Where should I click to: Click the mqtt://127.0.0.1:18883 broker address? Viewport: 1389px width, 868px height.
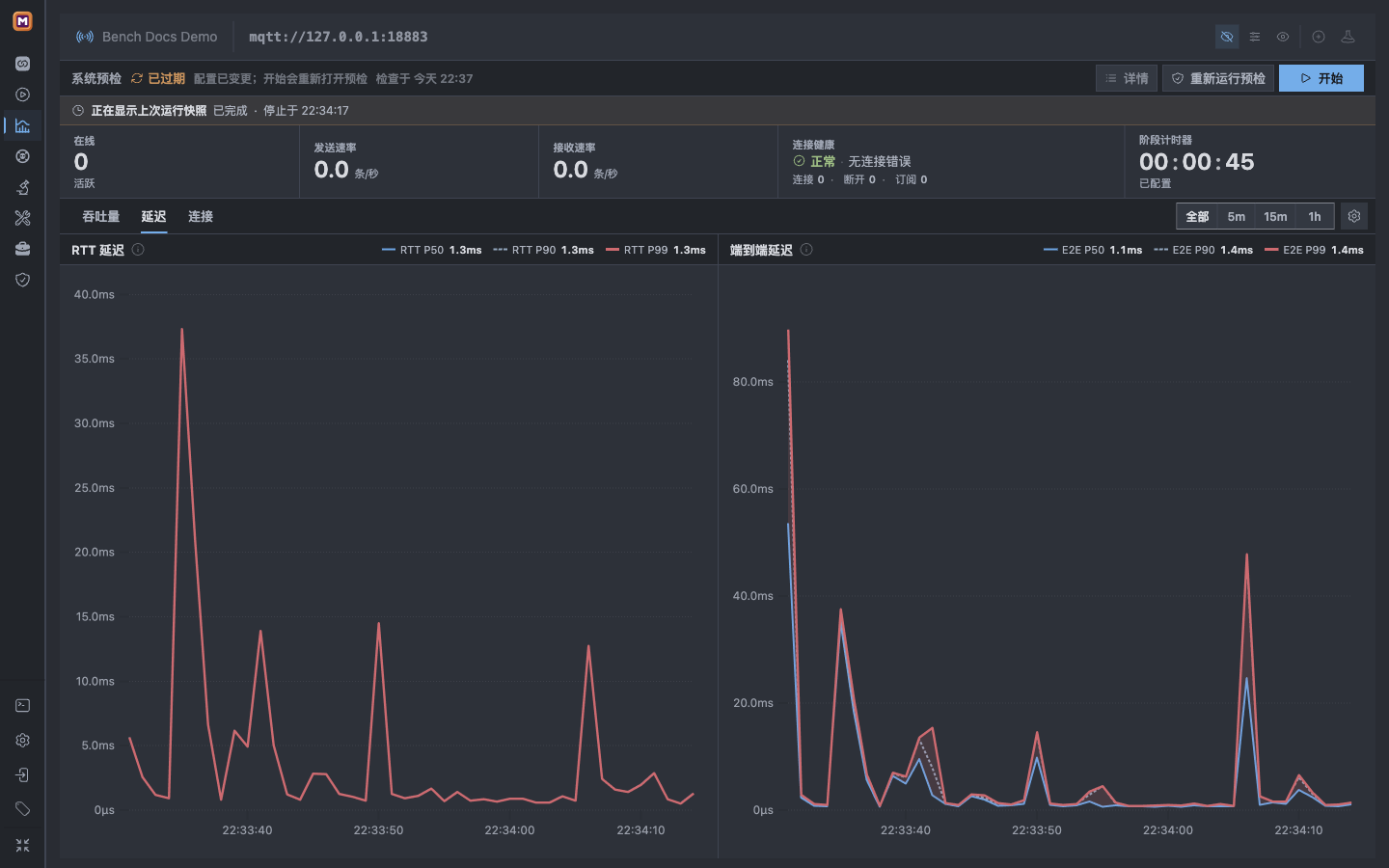(x=339, y=37)
